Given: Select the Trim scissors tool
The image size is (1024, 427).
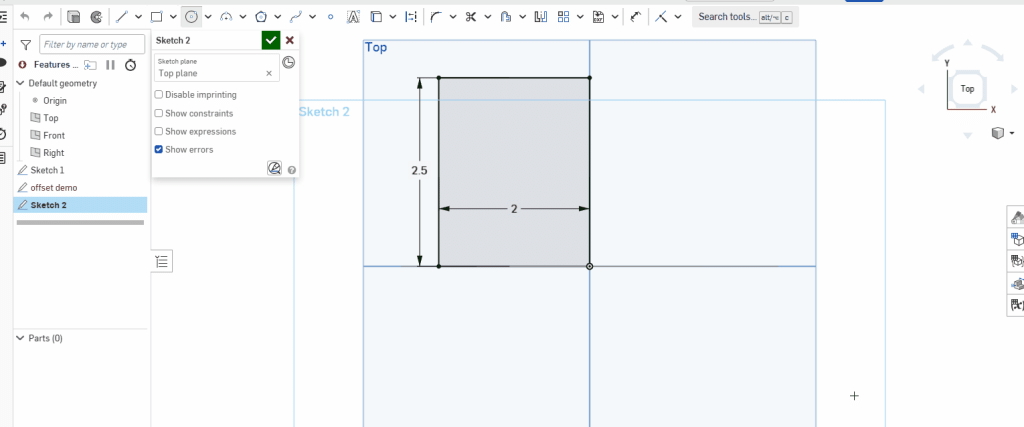Looking at the screenshot, I should (x=470, y=16).
